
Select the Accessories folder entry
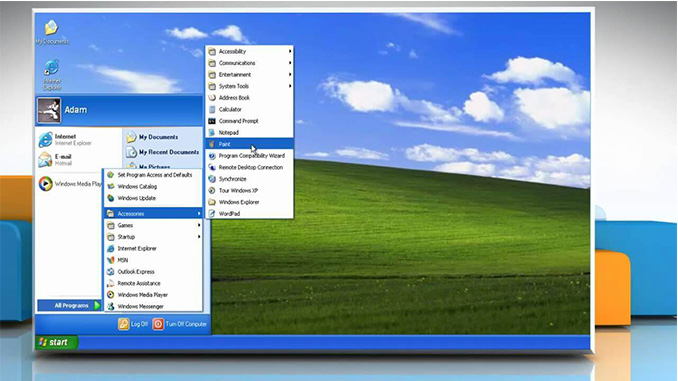click(153, 214)
